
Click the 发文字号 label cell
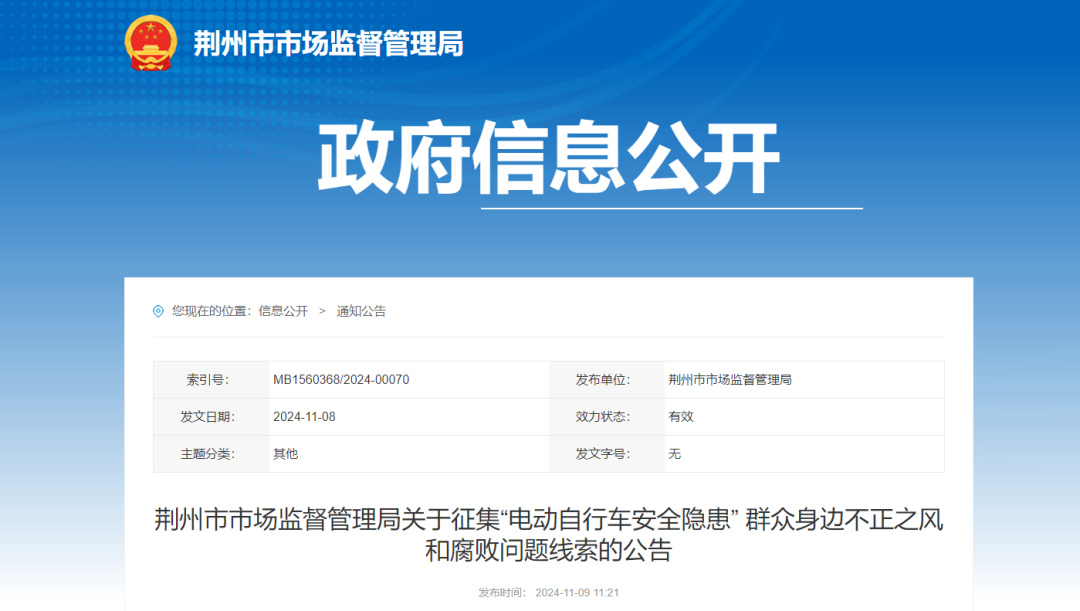click(x=601, y=454)
